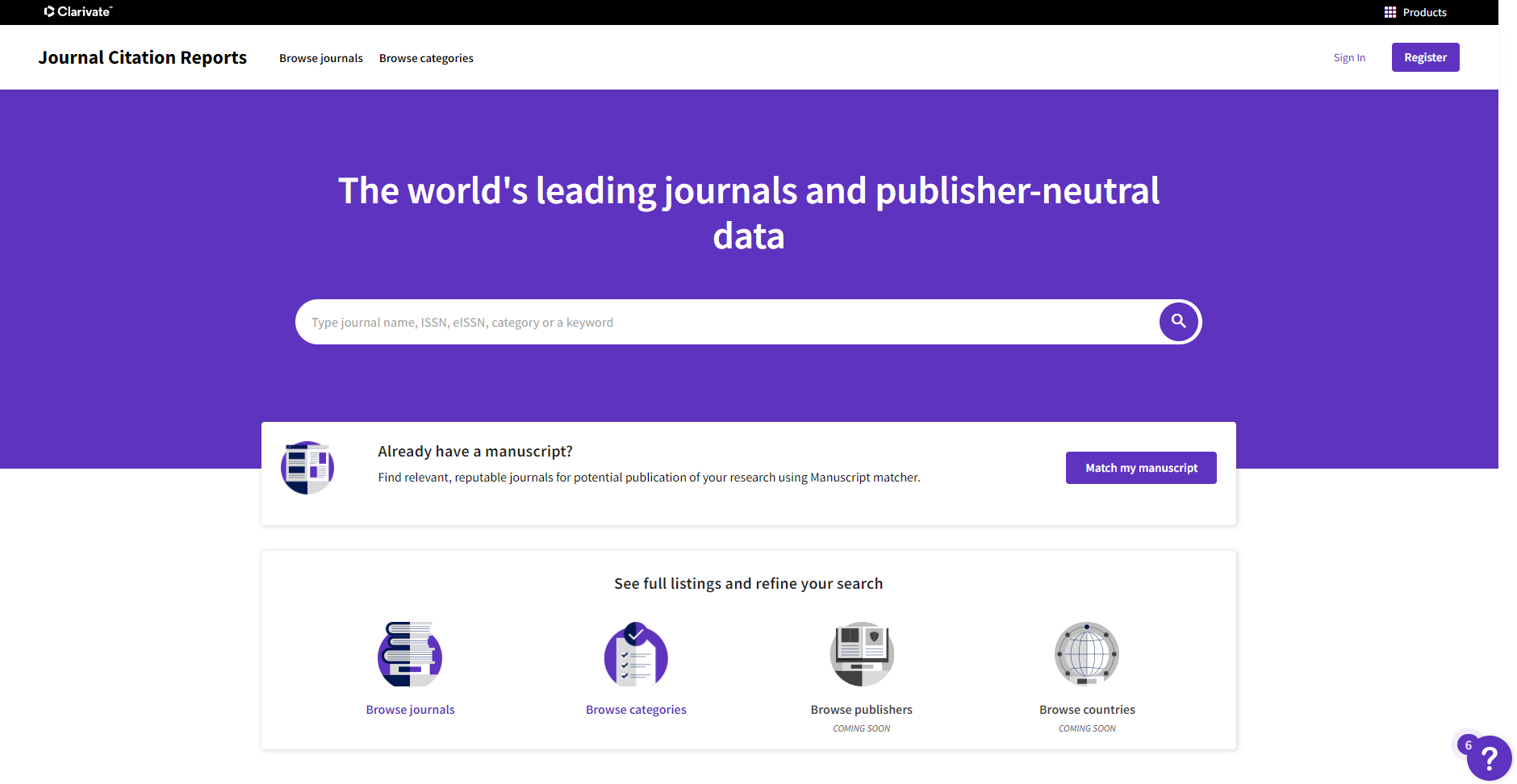Viewport: 1517px width, 784px height.
Task: Click 'See full listings and refine your search' heading
Action: pyautogui.click(x=749, y=583)
